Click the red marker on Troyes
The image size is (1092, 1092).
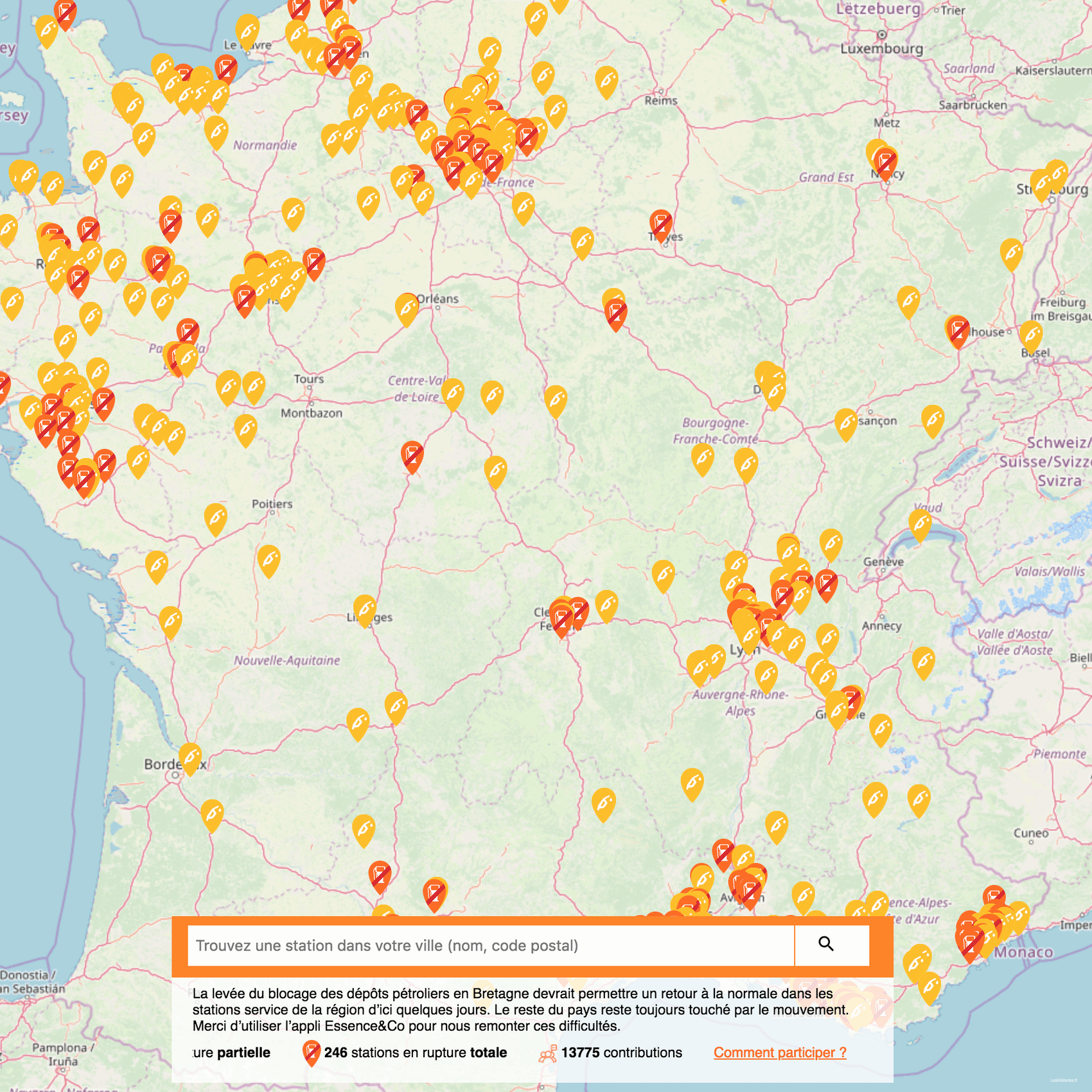pyautogui.click(x=660, y=225)
